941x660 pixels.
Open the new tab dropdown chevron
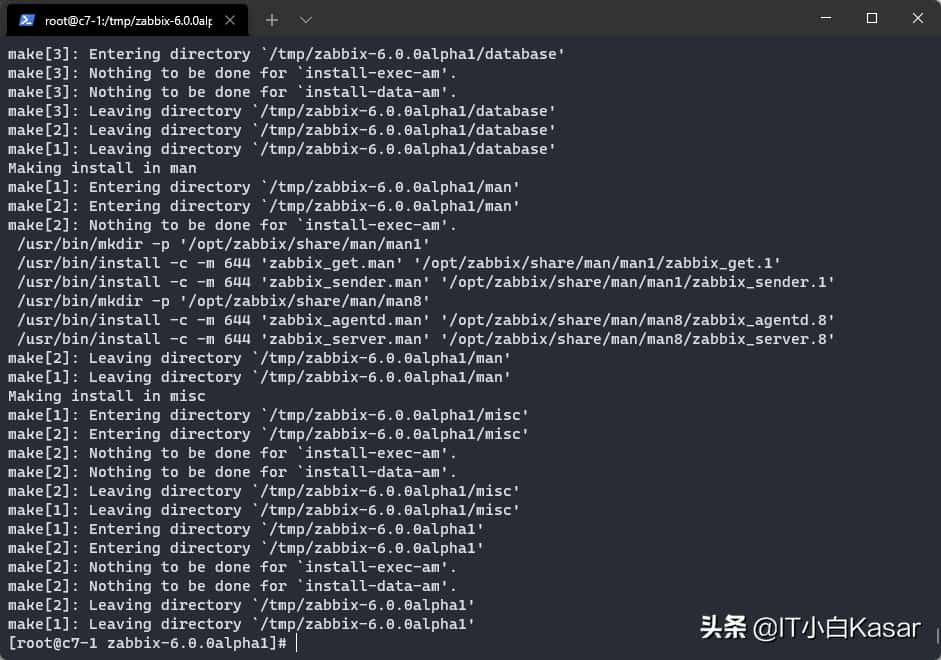306,19
